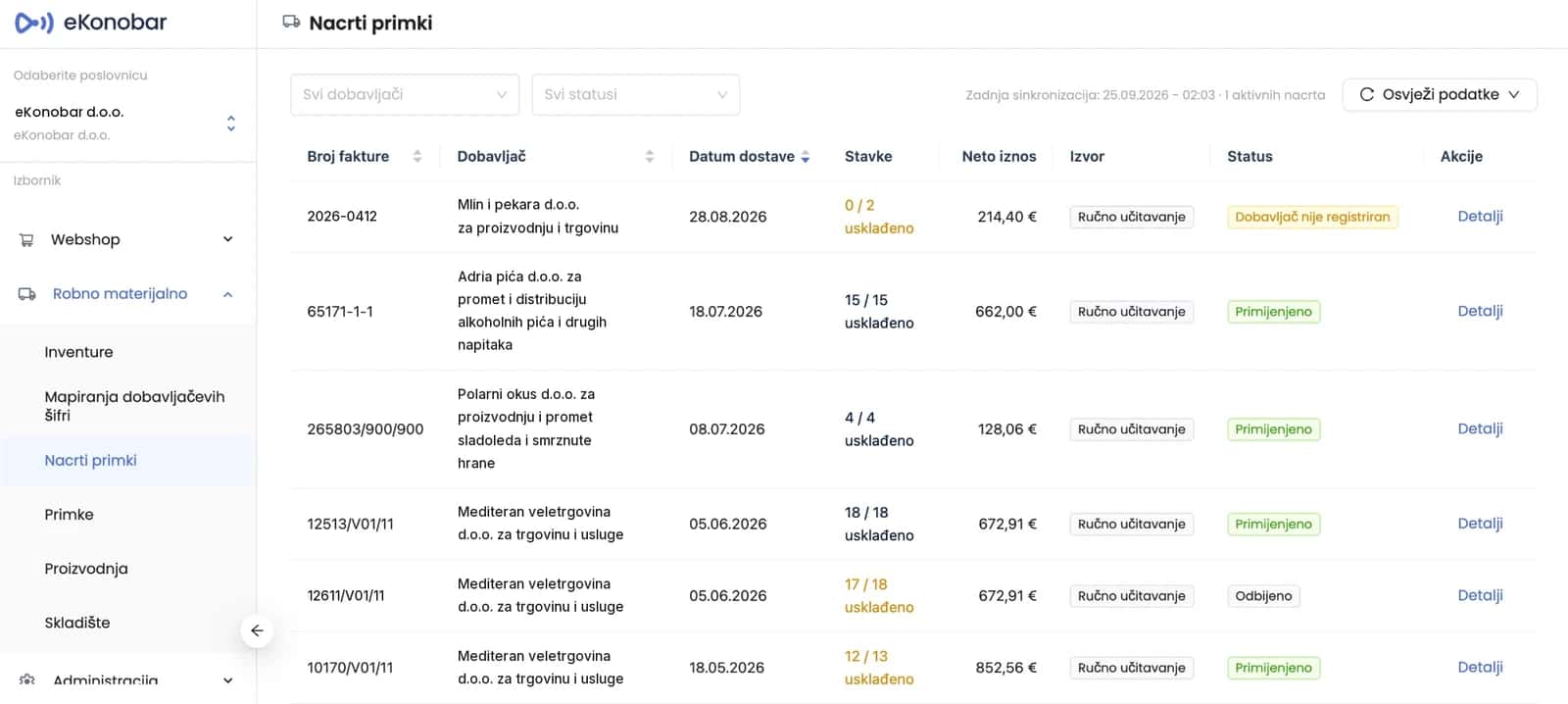Click Osvježi podatke button
This screenshot has width=1568, height=704.
[1440, 94]
